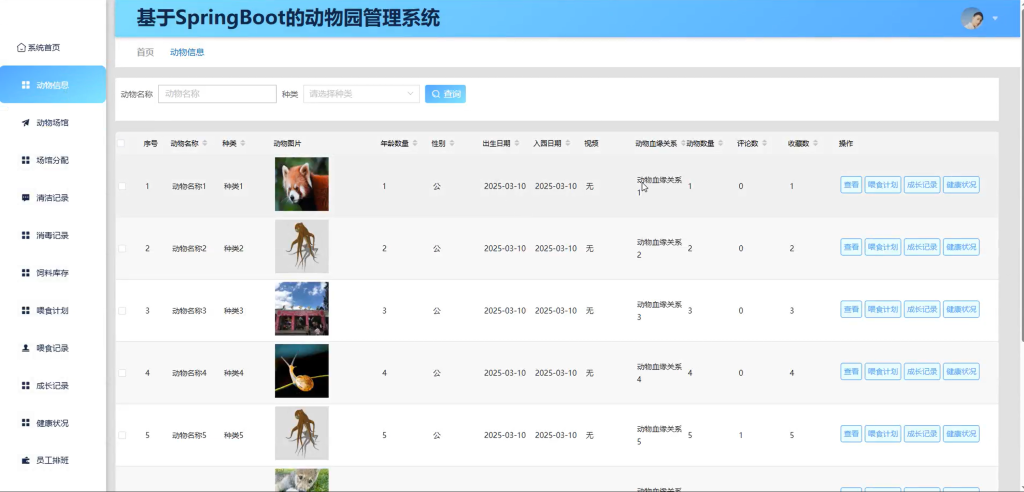Sort by 收藏数 column arrows
Viewport: 1024px width, 492px height.
tap(815, 143)
